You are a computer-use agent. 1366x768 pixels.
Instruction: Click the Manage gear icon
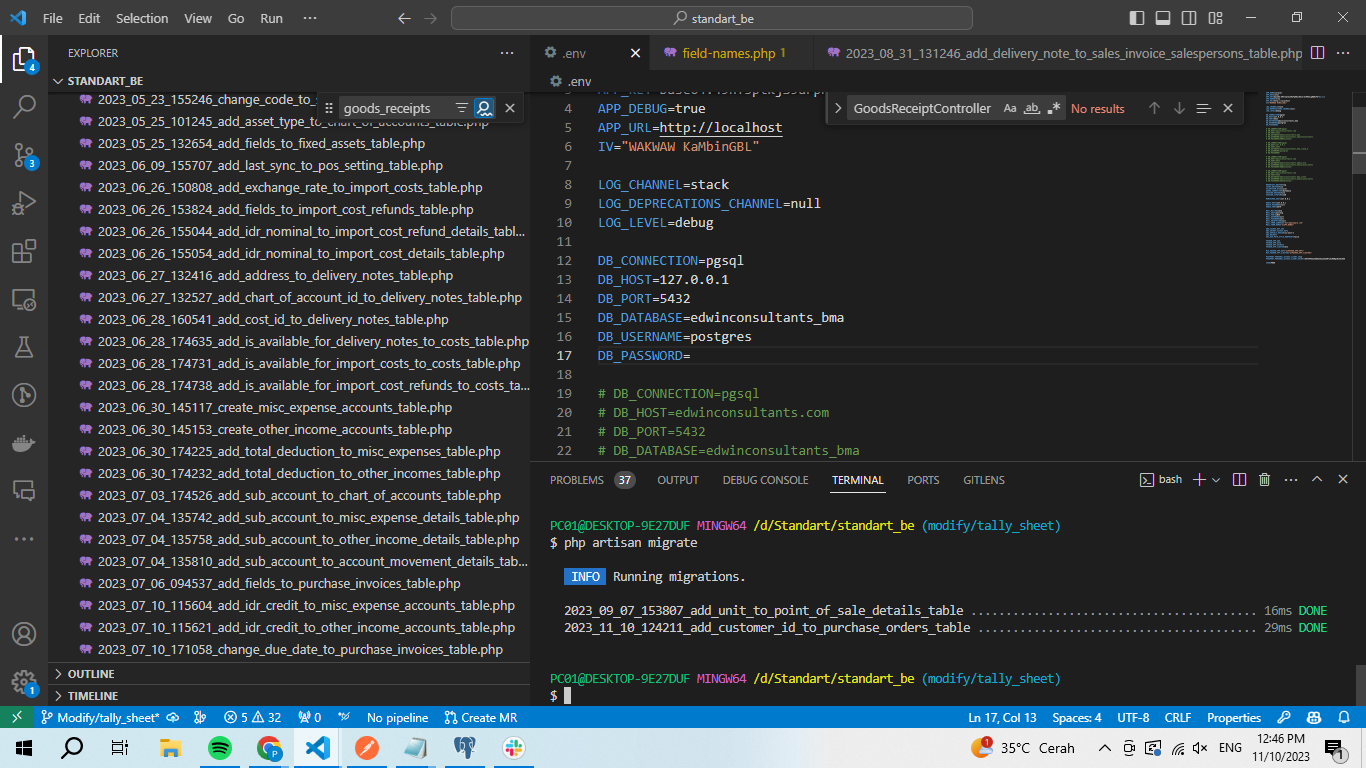coord(24,682)
